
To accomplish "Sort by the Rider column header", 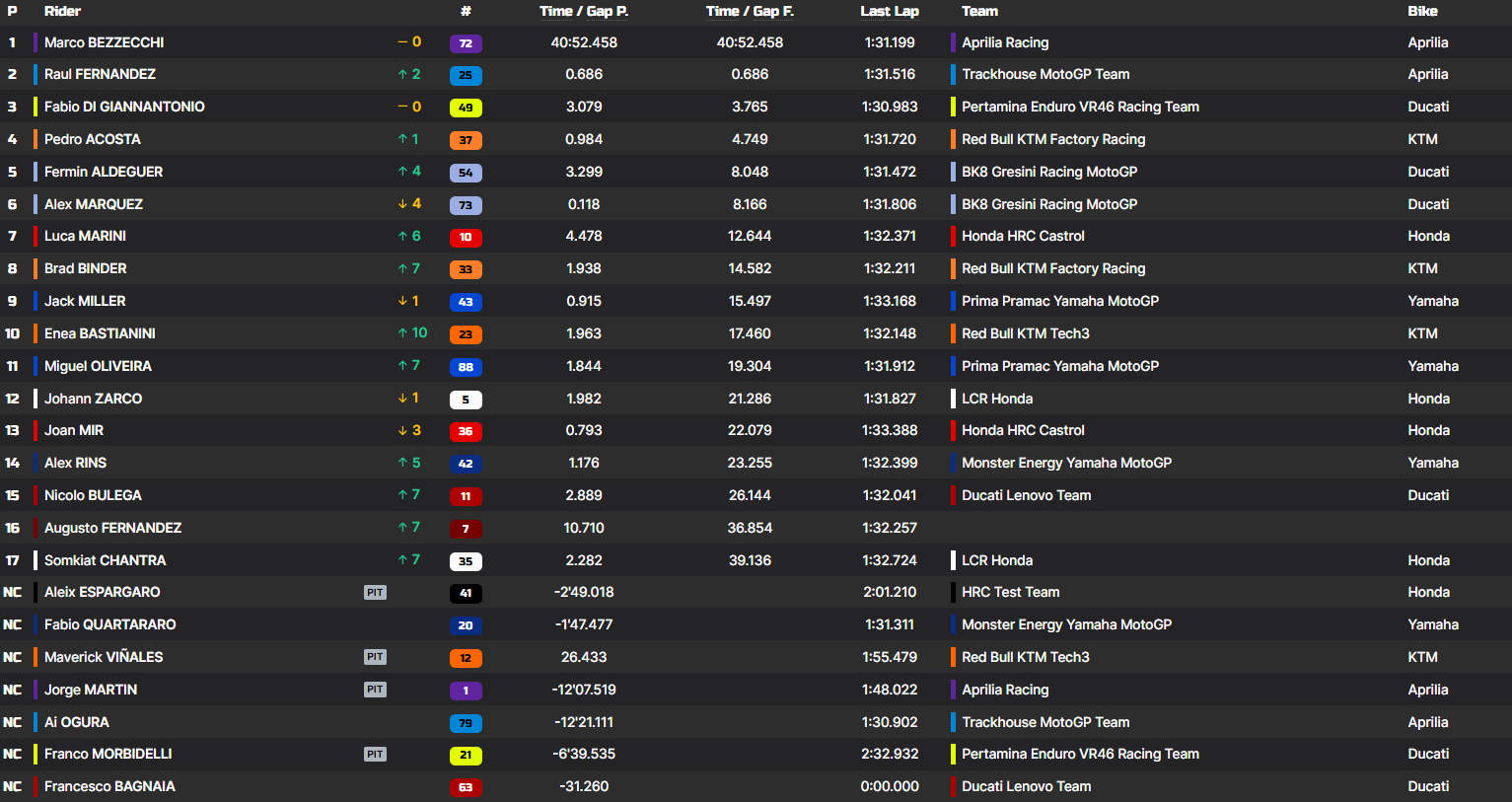I will [62, 11].
